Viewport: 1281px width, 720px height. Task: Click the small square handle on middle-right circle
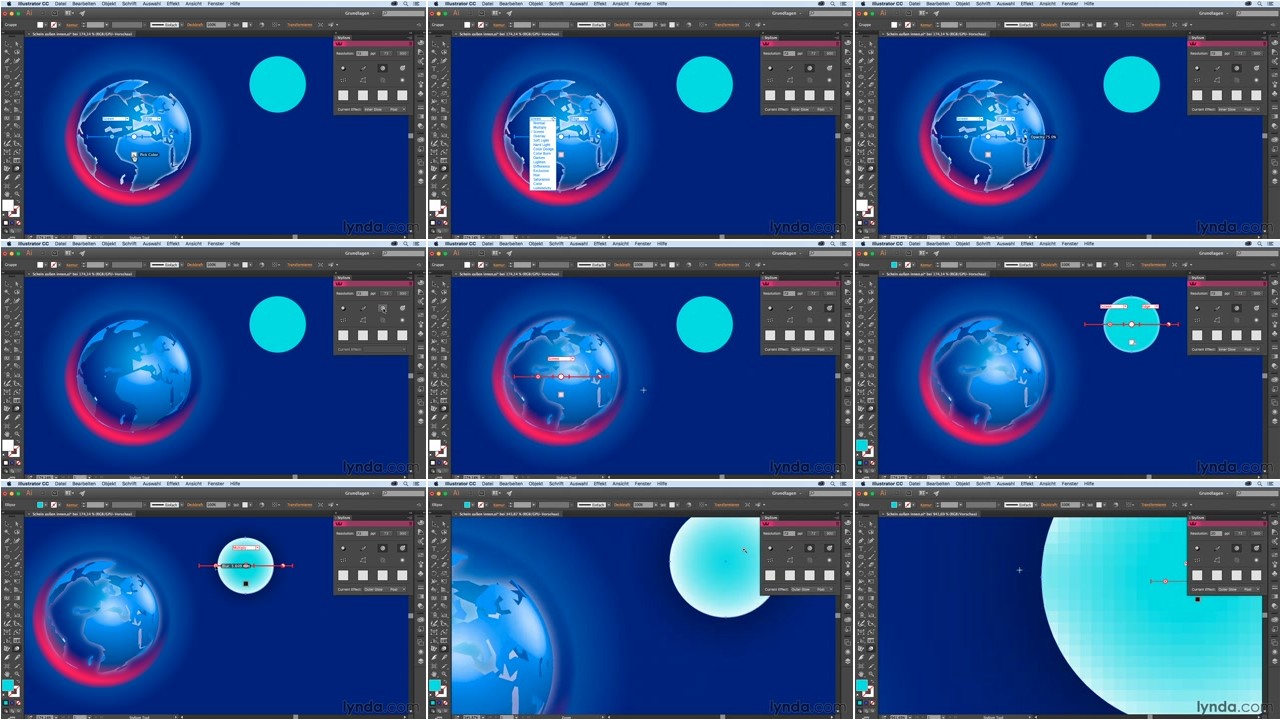click(1131, 342)
